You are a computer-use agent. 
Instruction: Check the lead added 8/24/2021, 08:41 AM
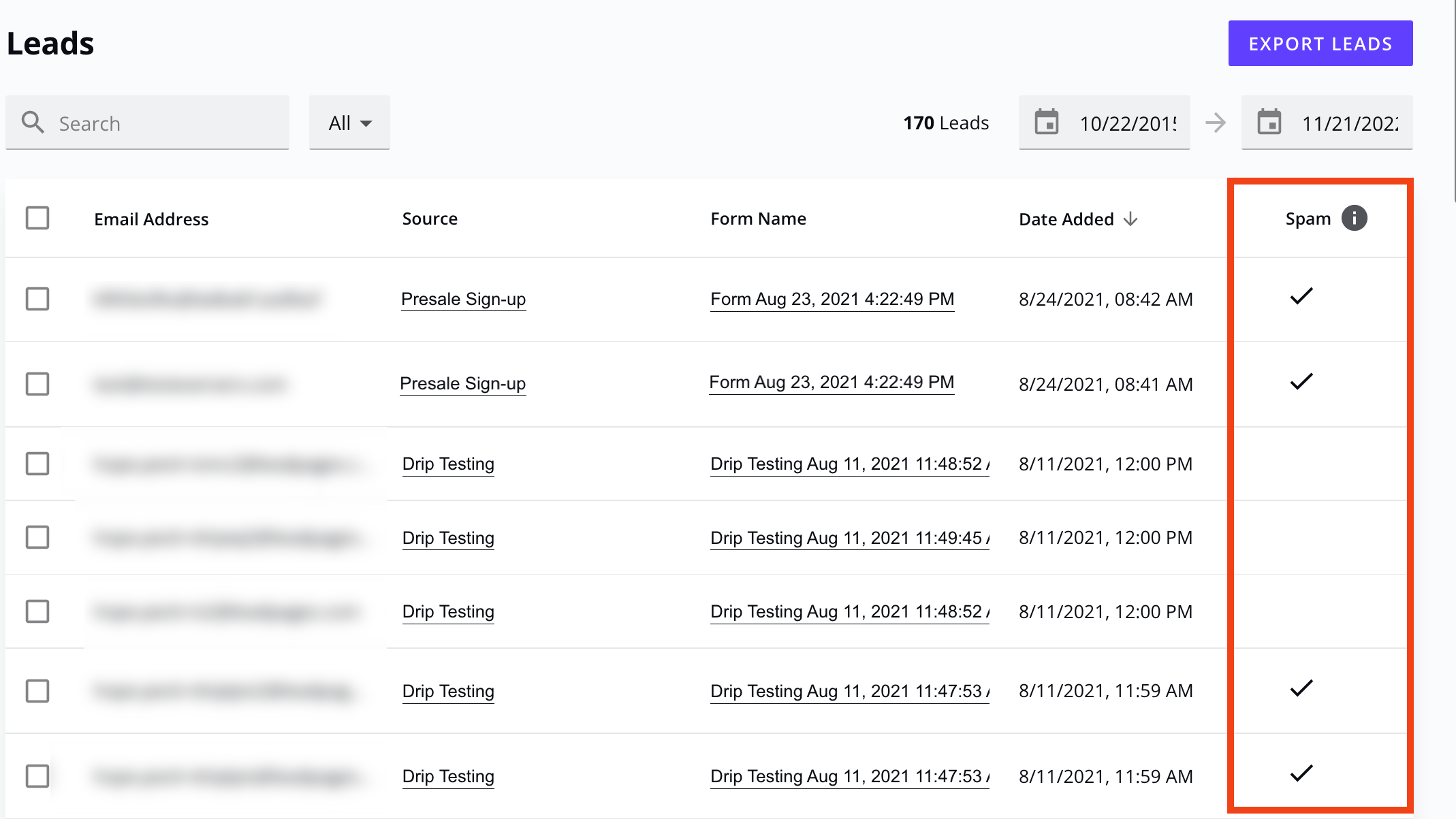37,384
